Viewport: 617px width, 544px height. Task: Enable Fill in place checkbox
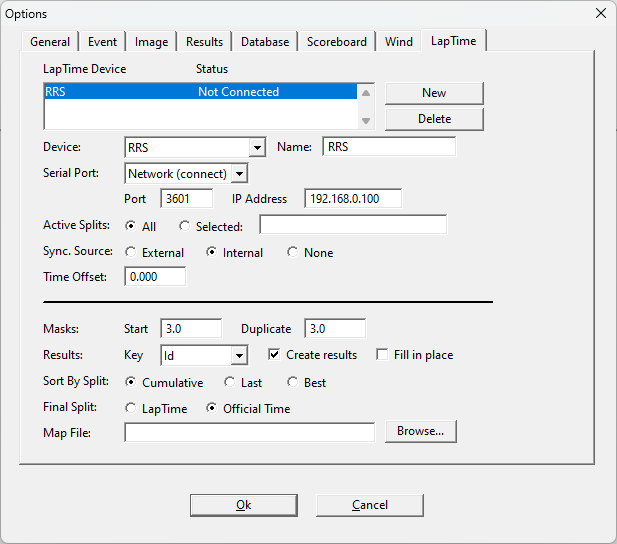(415, 355)
